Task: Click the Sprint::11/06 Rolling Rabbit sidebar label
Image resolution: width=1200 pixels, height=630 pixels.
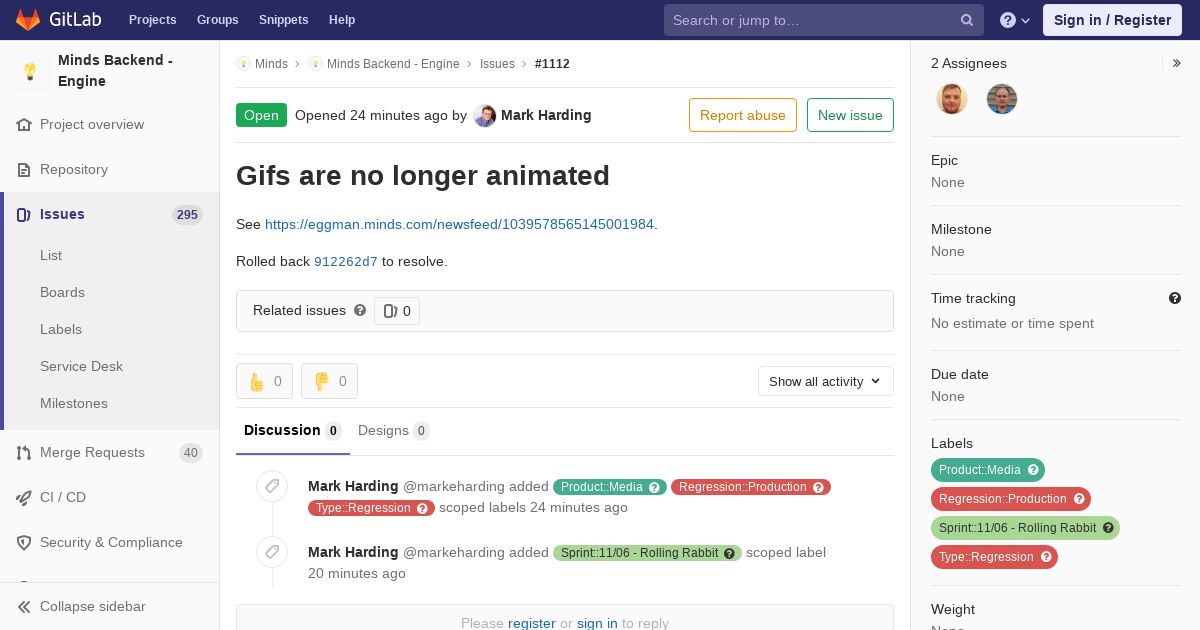Action: pos(1025,528)
